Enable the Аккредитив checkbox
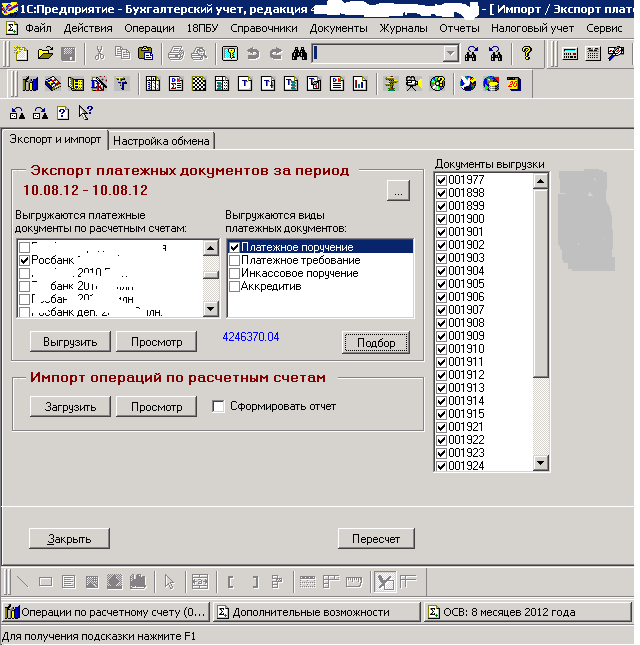The width and height of the screenshot is (640, 645). [234, 286]
